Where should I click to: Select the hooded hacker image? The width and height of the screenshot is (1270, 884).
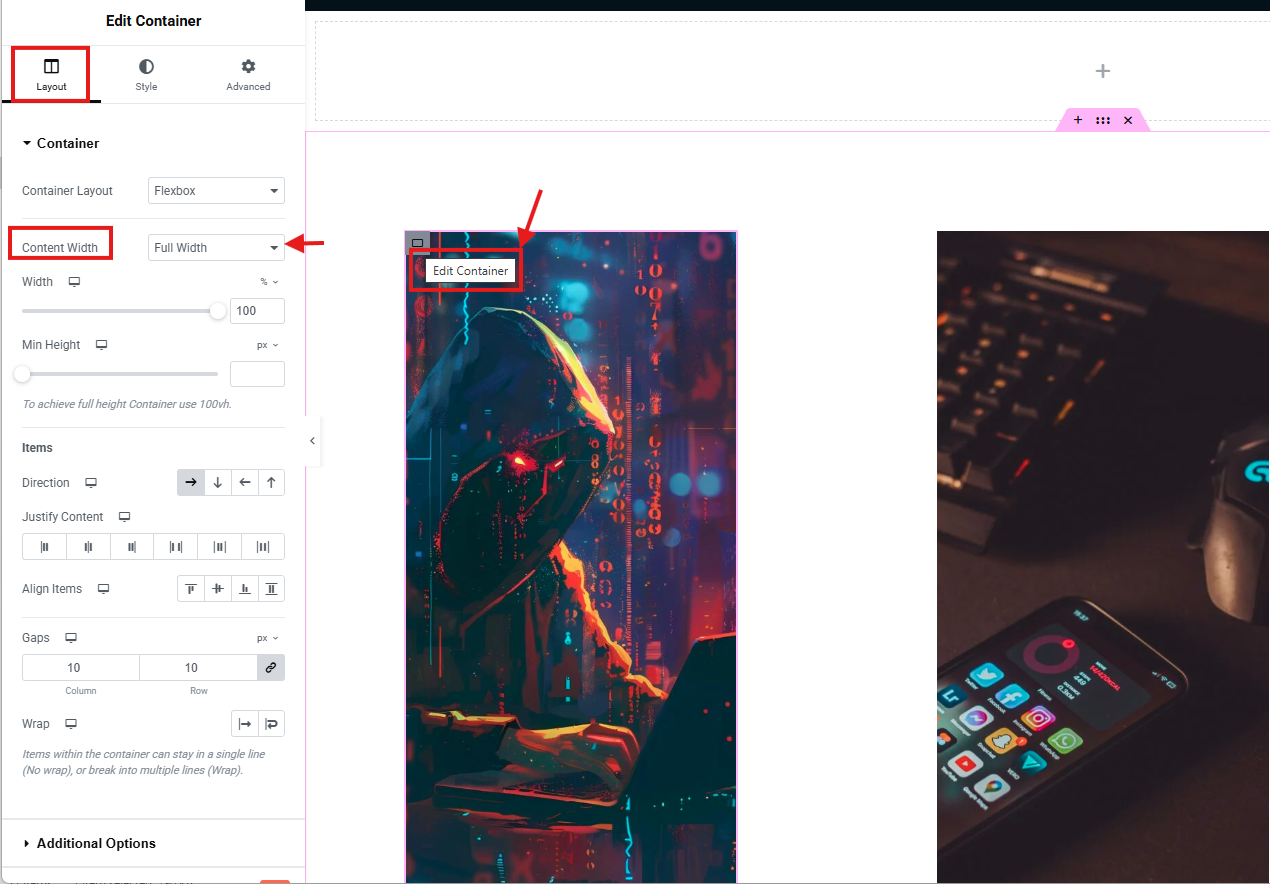[x=571, y=557]
